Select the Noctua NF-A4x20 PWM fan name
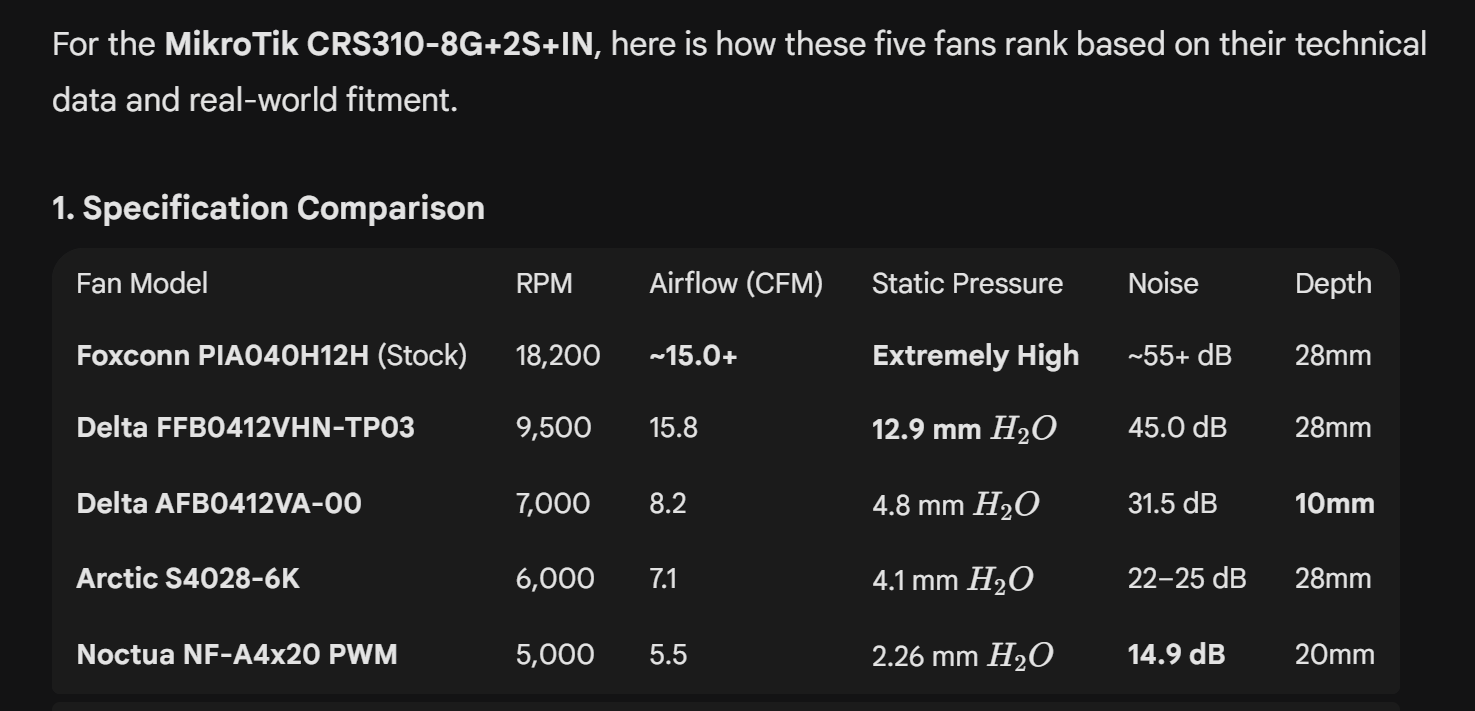Image resolution: width=1475 pixels, height=711 pixels. (236, 654)
